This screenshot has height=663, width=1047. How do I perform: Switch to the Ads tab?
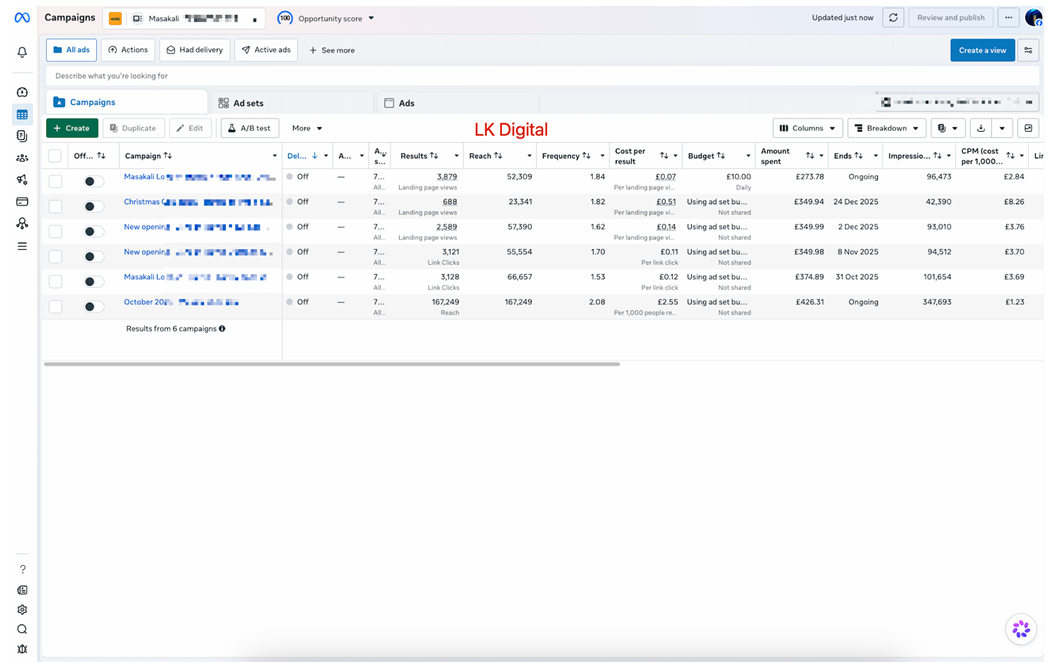(x=457, y=103)
